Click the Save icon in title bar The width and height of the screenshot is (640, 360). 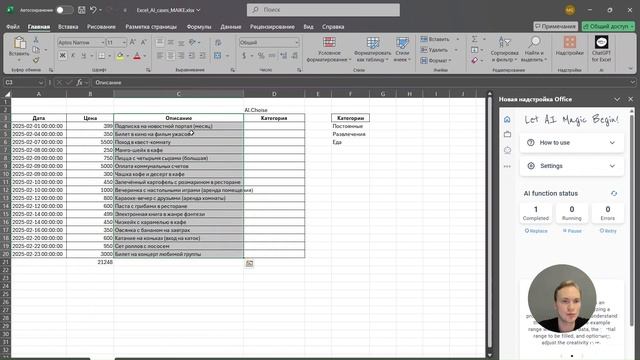coord(82,10)
